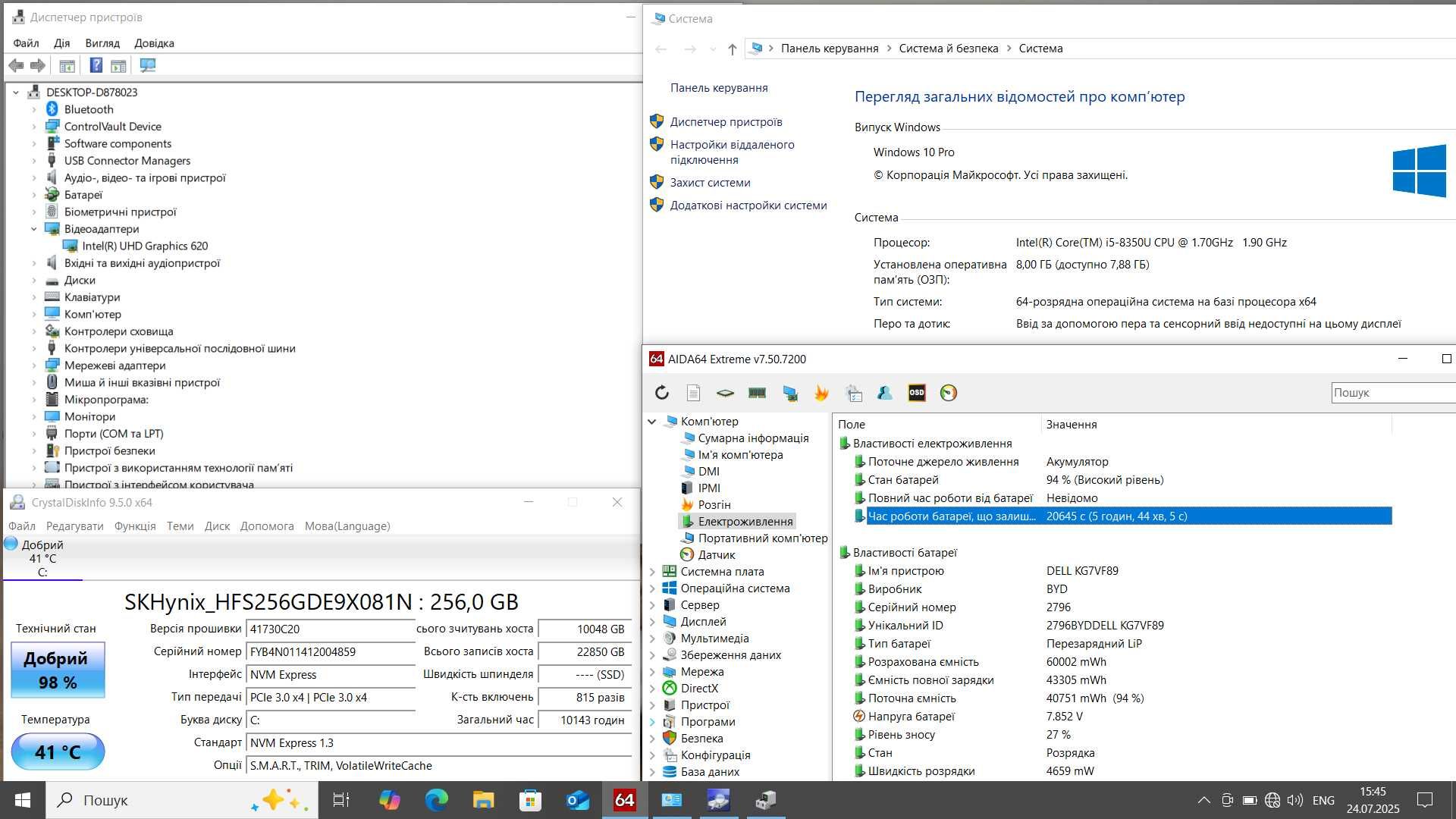The width and height of the screenshot is (1456, 819).
Task: Open Microsoft Store from the taskbar
Action: tap(531, 800)
